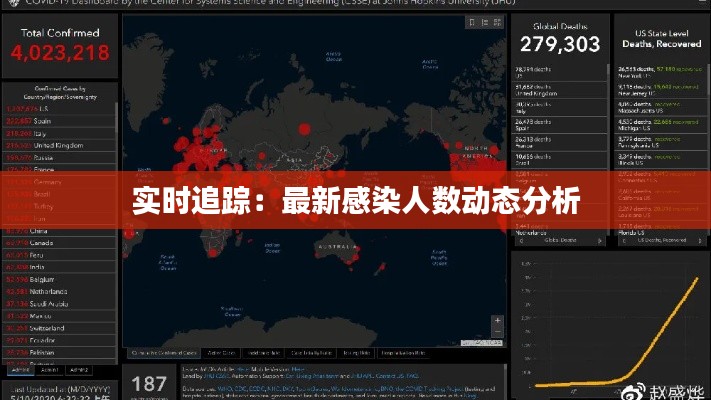The height and width of the screenshot is (400, 711).
Task: Zoom out on the map with minus button
Action: click(x=497, y=332)
